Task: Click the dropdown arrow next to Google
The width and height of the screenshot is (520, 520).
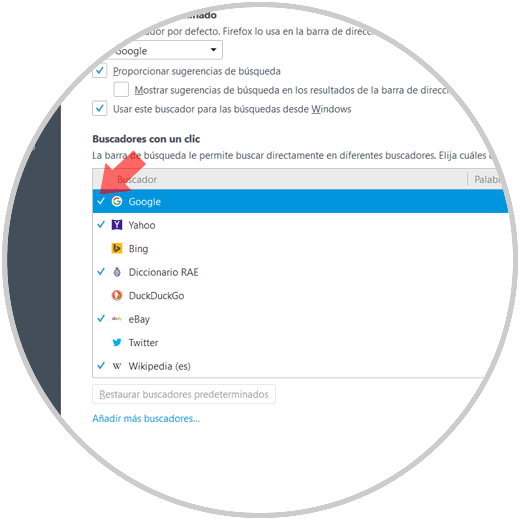Action: [213, 50]
